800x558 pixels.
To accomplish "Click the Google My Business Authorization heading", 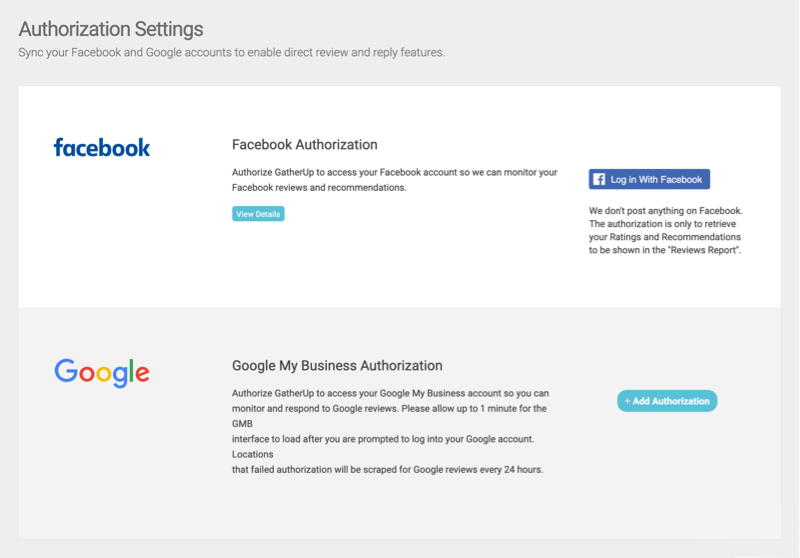I will 337,366.
